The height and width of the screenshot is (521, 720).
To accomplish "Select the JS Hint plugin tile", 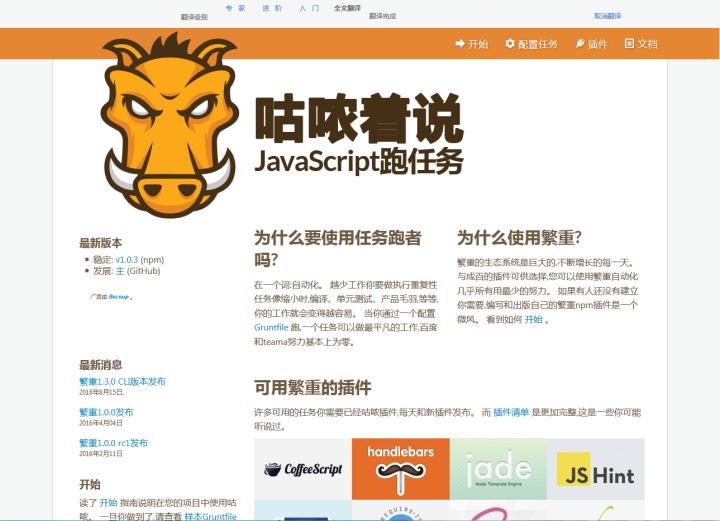I will coord(596,469).
